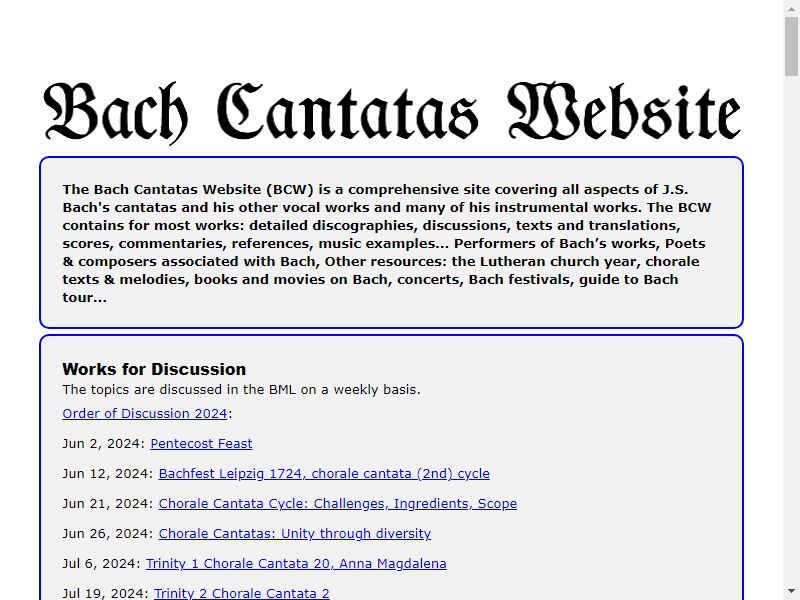The image size is (800, 600).
Task: Click the 'Jun 2, 2024:' date text
Action: (x=104, y=443)
